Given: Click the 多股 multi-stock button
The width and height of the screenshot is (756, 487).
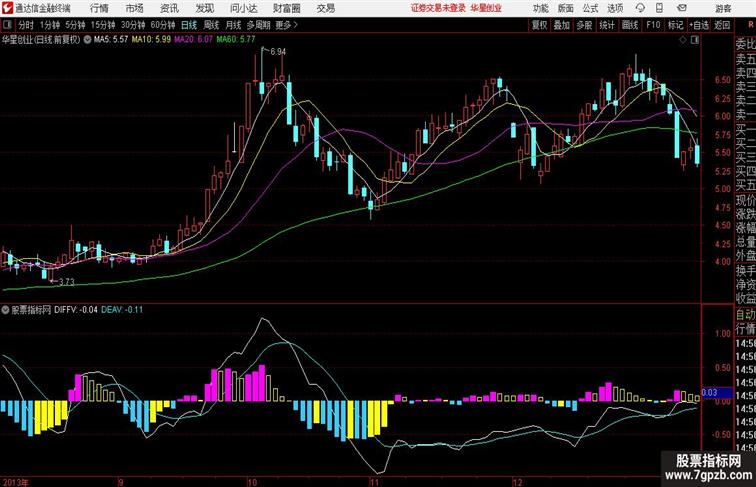Looking at the screenshot, I should click(584, 25).
